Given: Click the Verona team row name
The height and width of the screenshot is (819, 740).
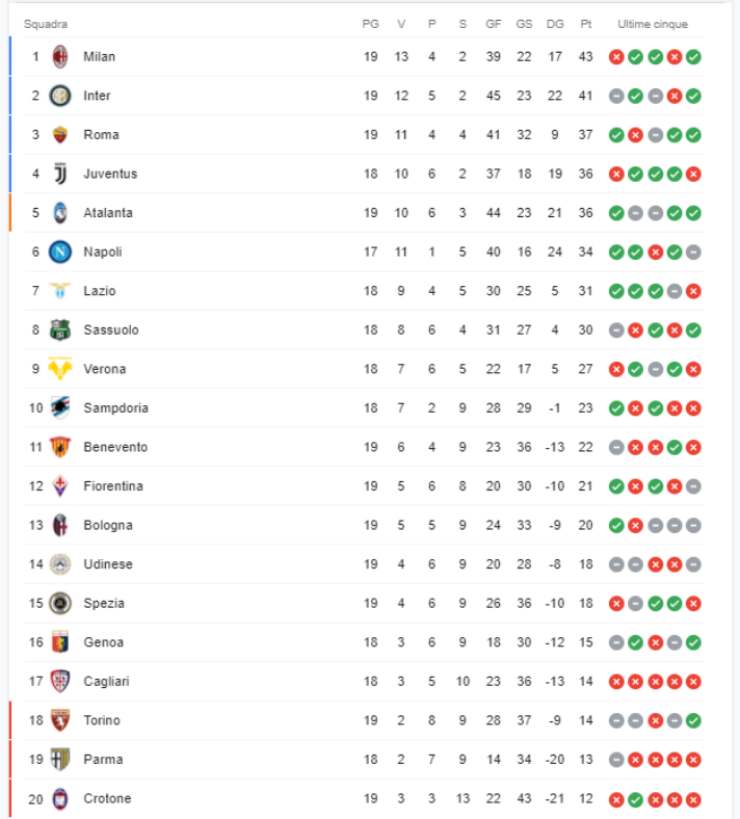Looking at the screenshot, I should pos(105,369).
